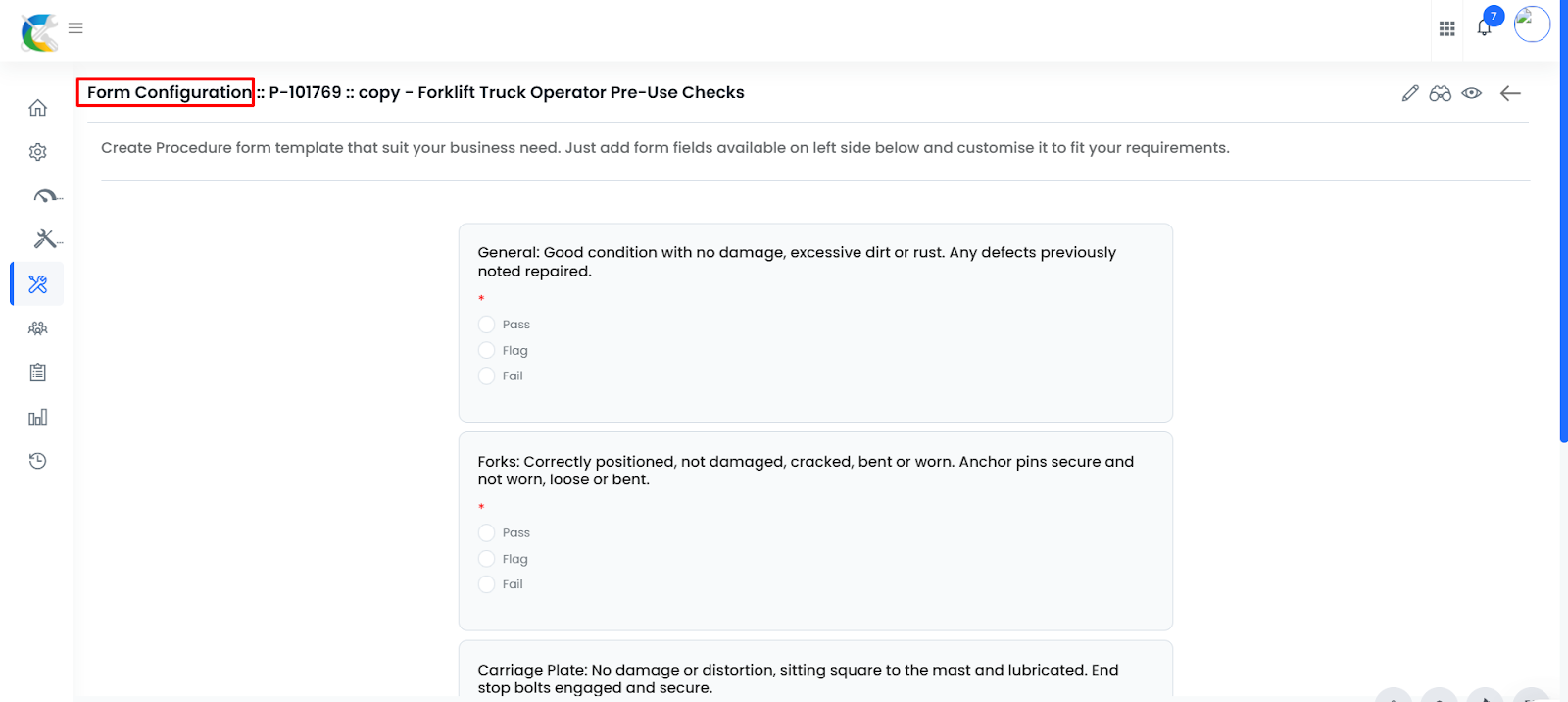Click the settings gear sidebar icon

click(x=37, y=152)
